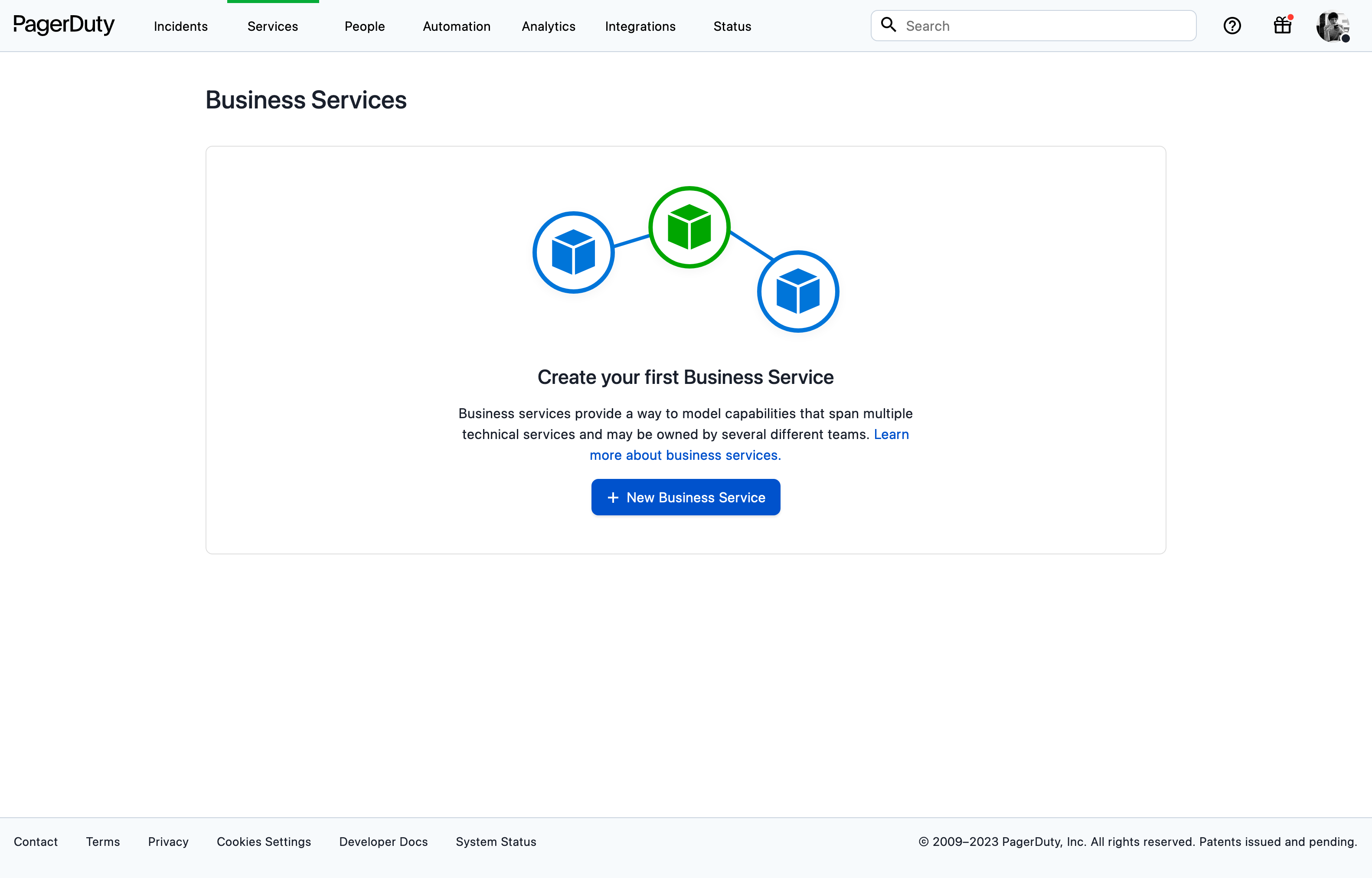This screenshot has height=878, width=1372.
Task: Open the Automation menu
Action: pos(456,26)
